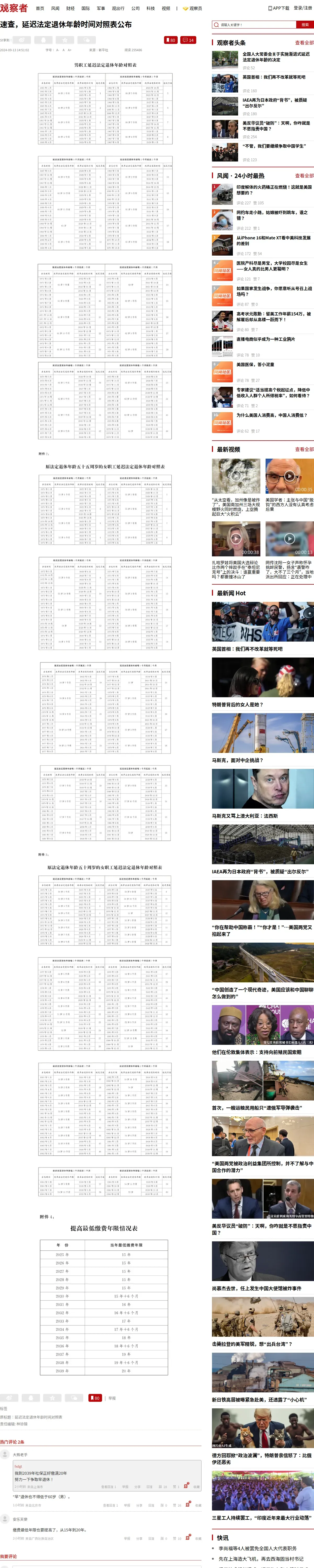314x1568 pixels.
Task: Select the largest A+ font size option
Action: pos(70,50)
